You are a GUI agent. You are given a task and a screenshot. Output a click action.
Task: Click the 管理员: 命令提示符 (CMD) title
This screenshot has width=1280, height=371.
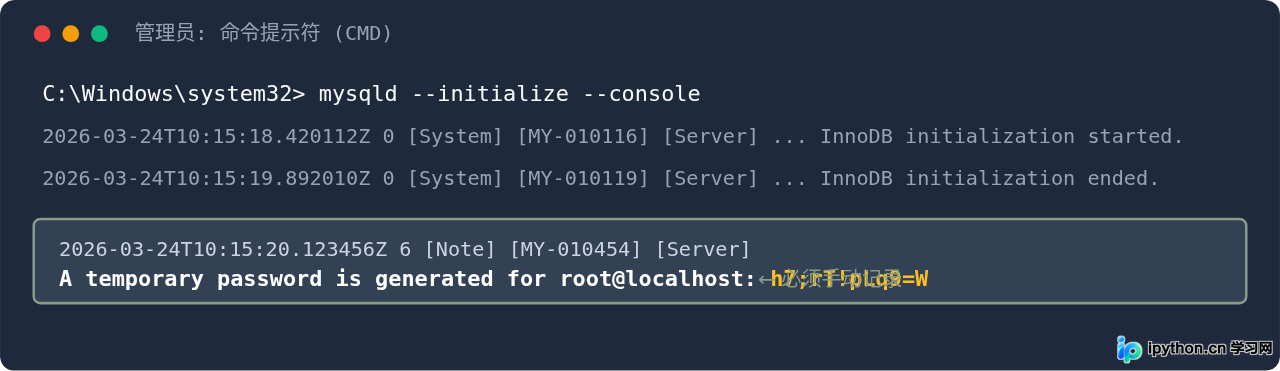pyautogui.click(x=264, y=34)
